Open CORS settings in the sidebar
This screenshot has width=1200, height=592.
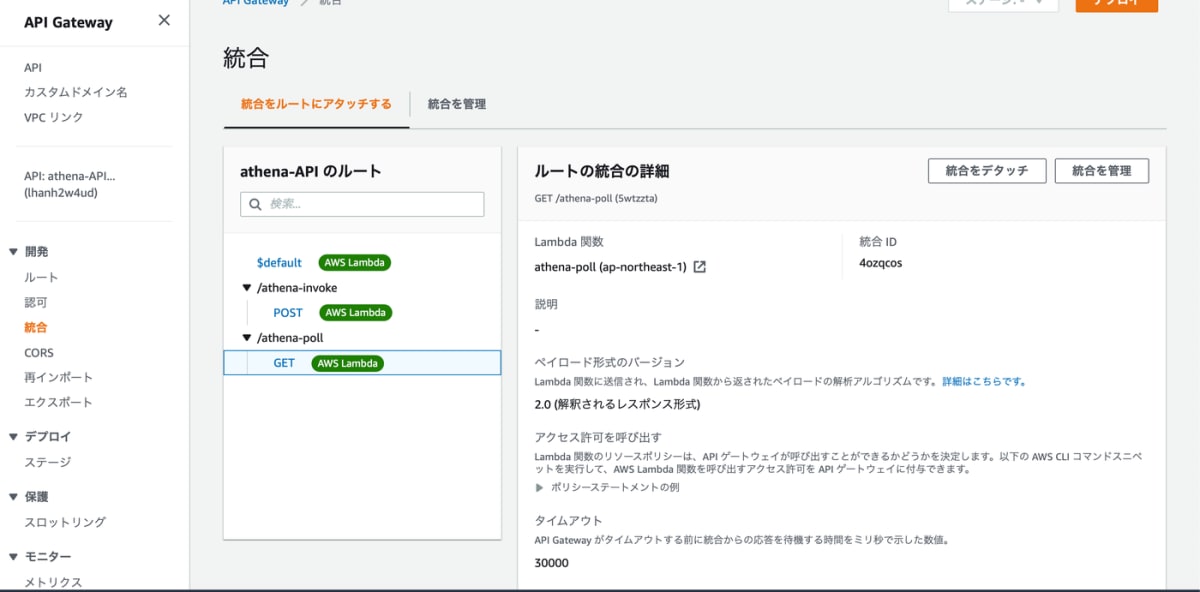tap(39, 353)
